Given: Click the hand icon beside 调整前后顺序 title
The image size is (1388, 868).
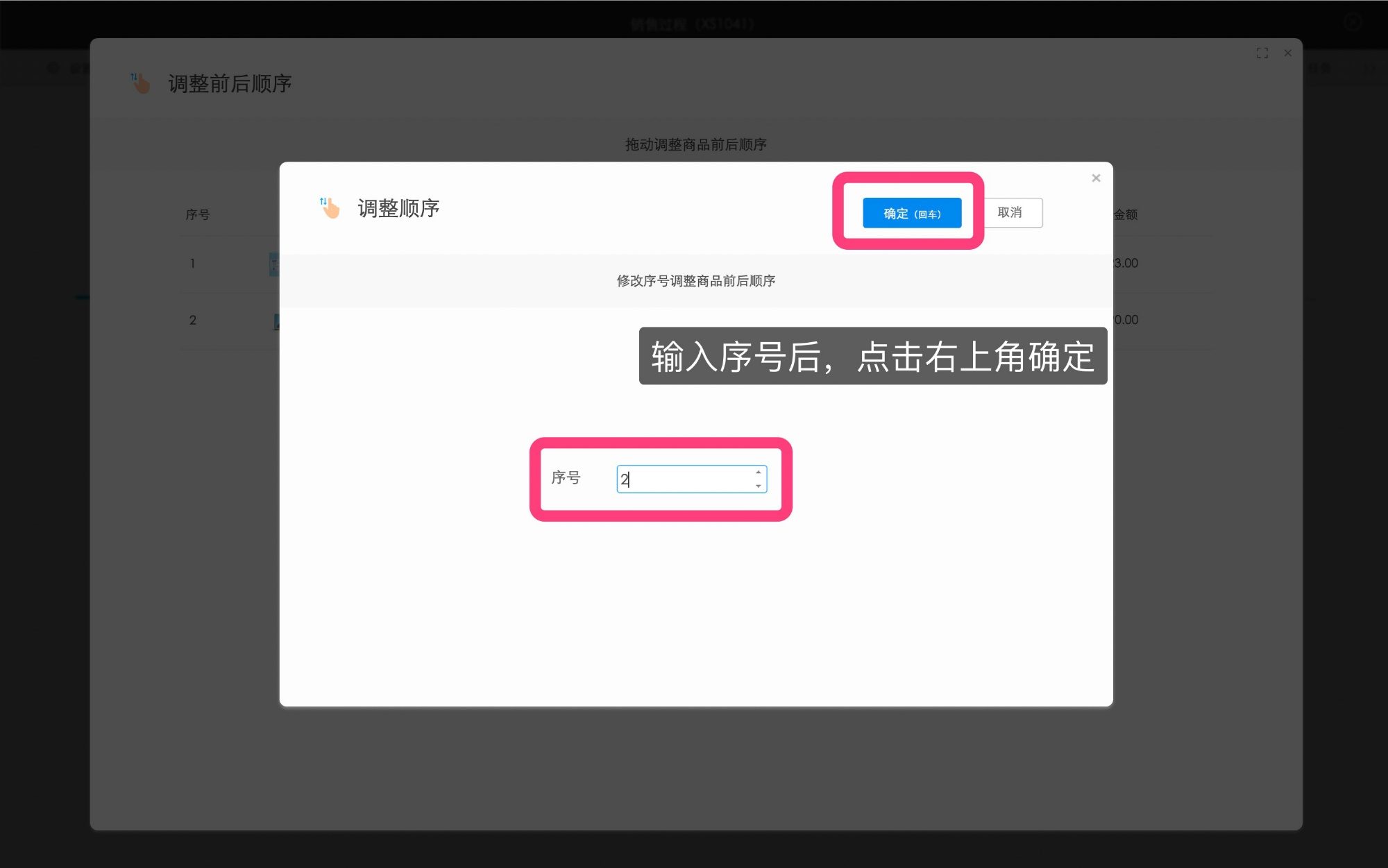Looking at the screenshot, I should click(140, 83).
